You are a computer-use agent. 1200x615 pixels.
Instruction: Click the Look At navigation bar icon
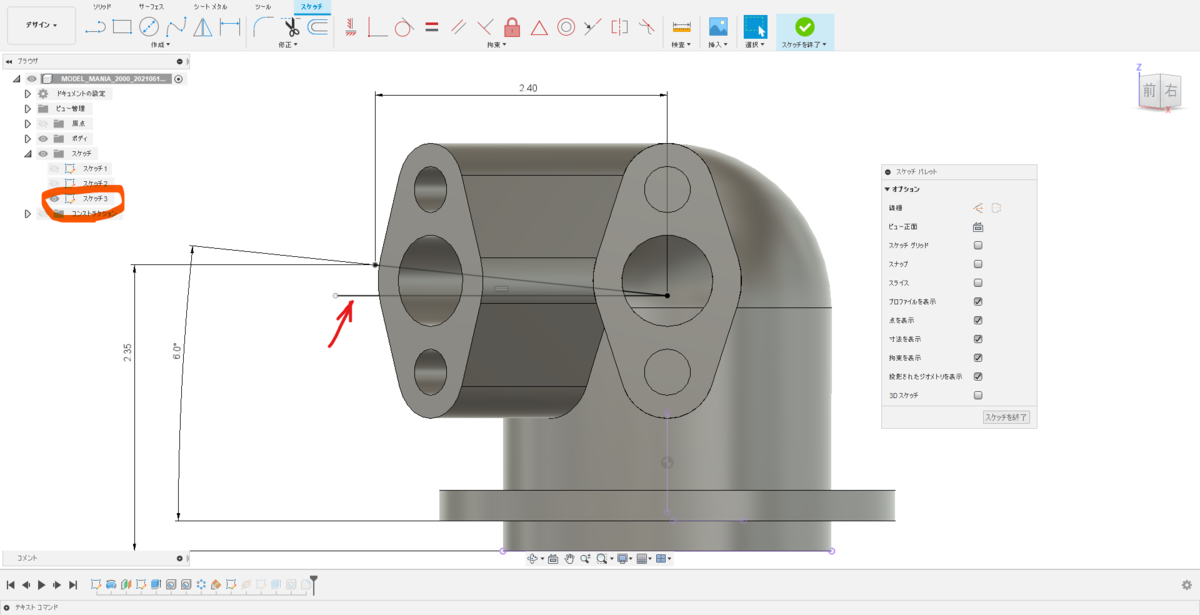552,559
